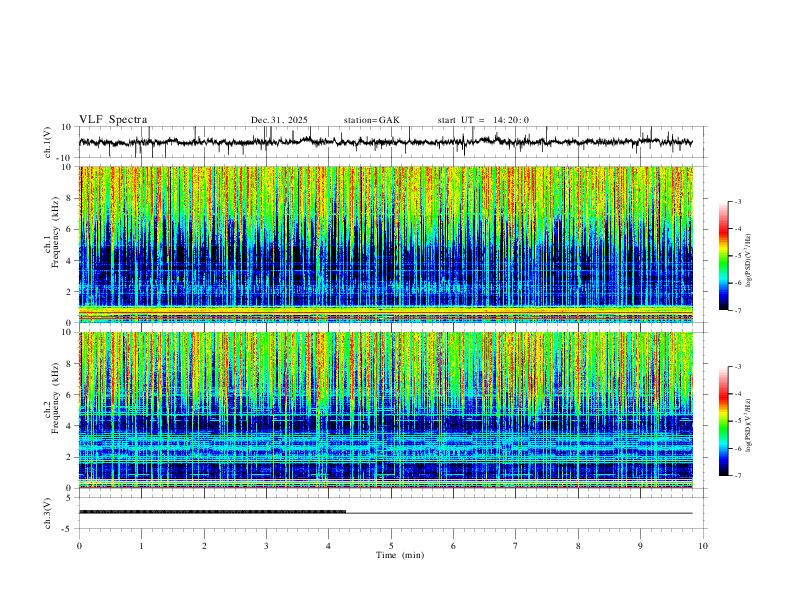Click the 'station=GAK' label
Viewport: 792px width, 612px height.
(x=371, y=120)
